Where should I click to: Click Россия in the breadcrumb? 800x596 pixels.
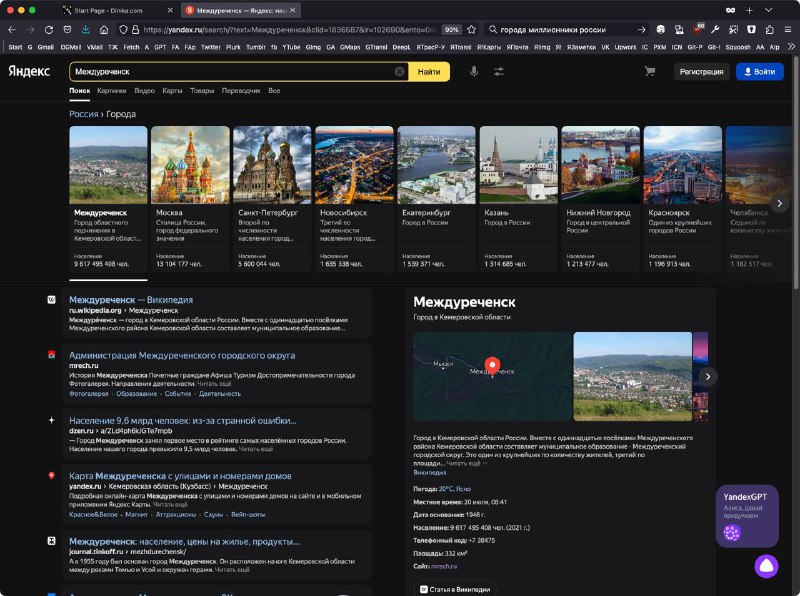(x=84, y=114)
